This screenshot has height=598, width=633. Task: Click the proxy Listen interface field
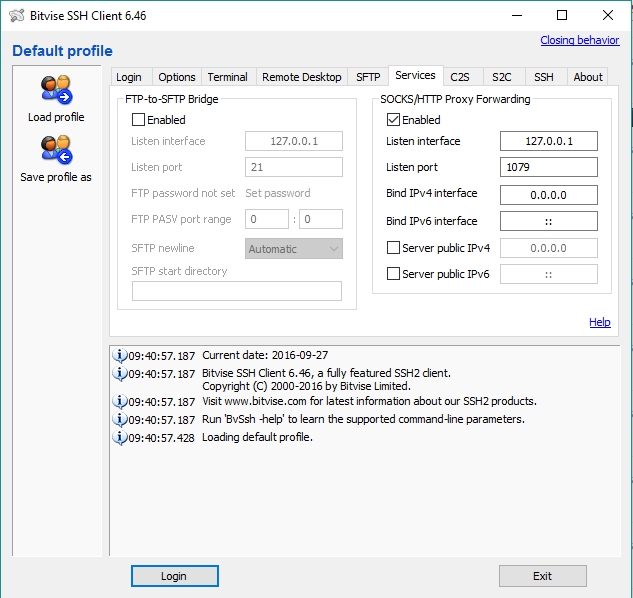point(549,141)
